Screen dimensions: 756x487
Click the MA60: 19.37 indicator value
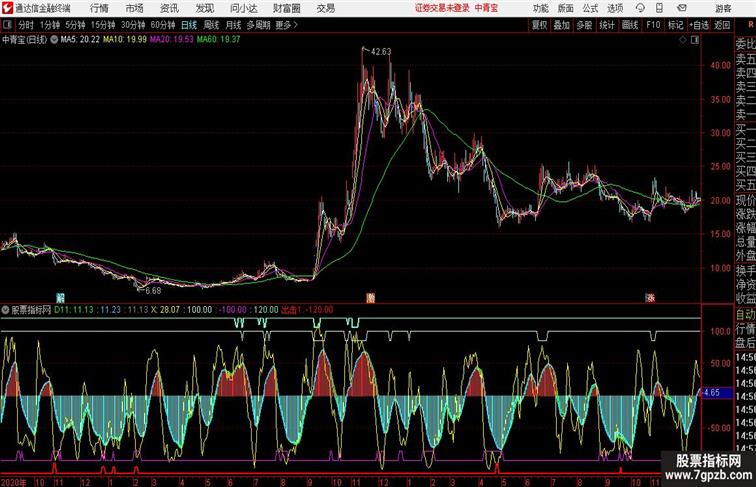(x=218, y=40)
